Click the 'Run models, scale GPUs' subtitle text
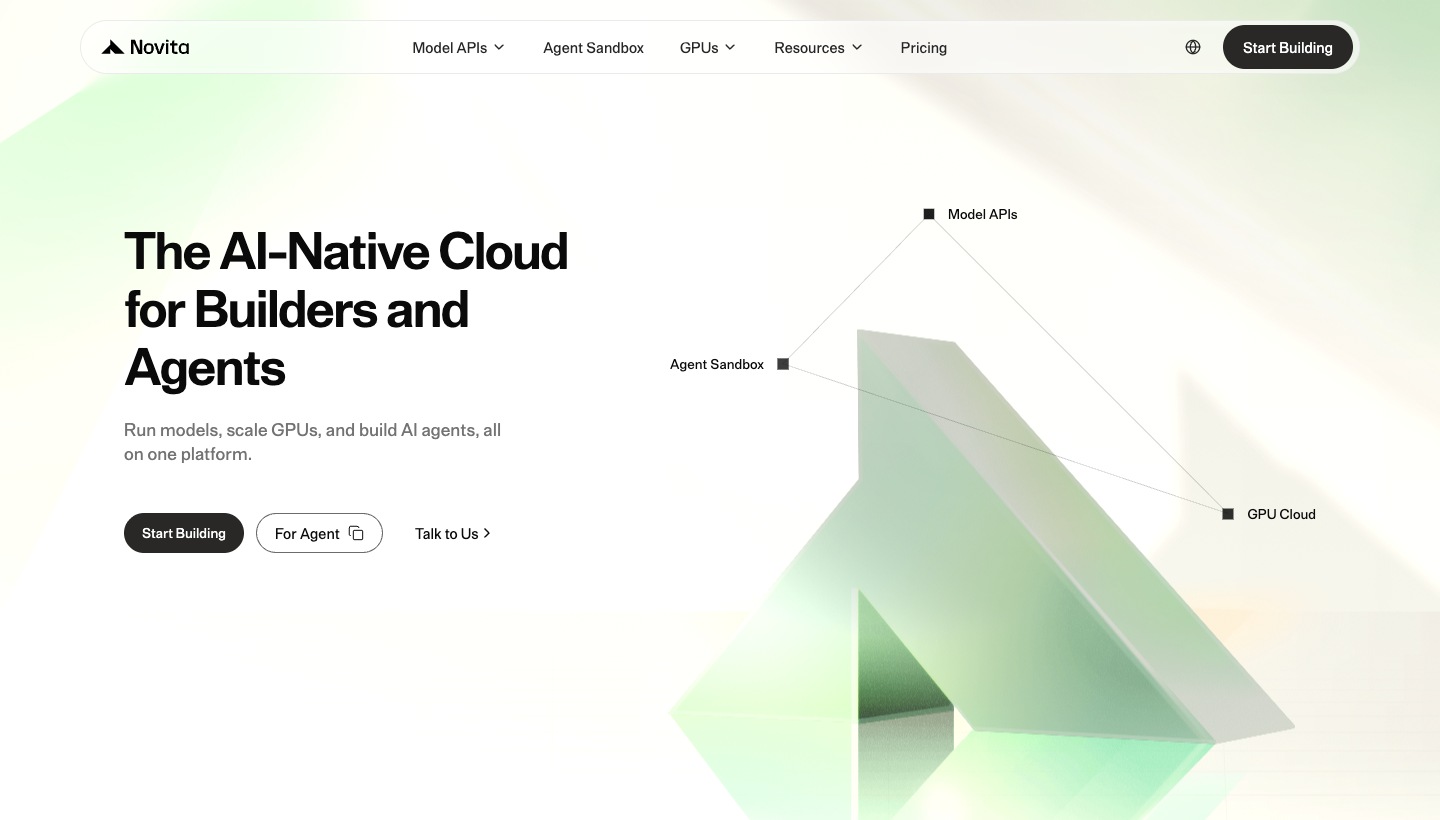Viewport: 1440px width, 820px height. click(312, 442)
